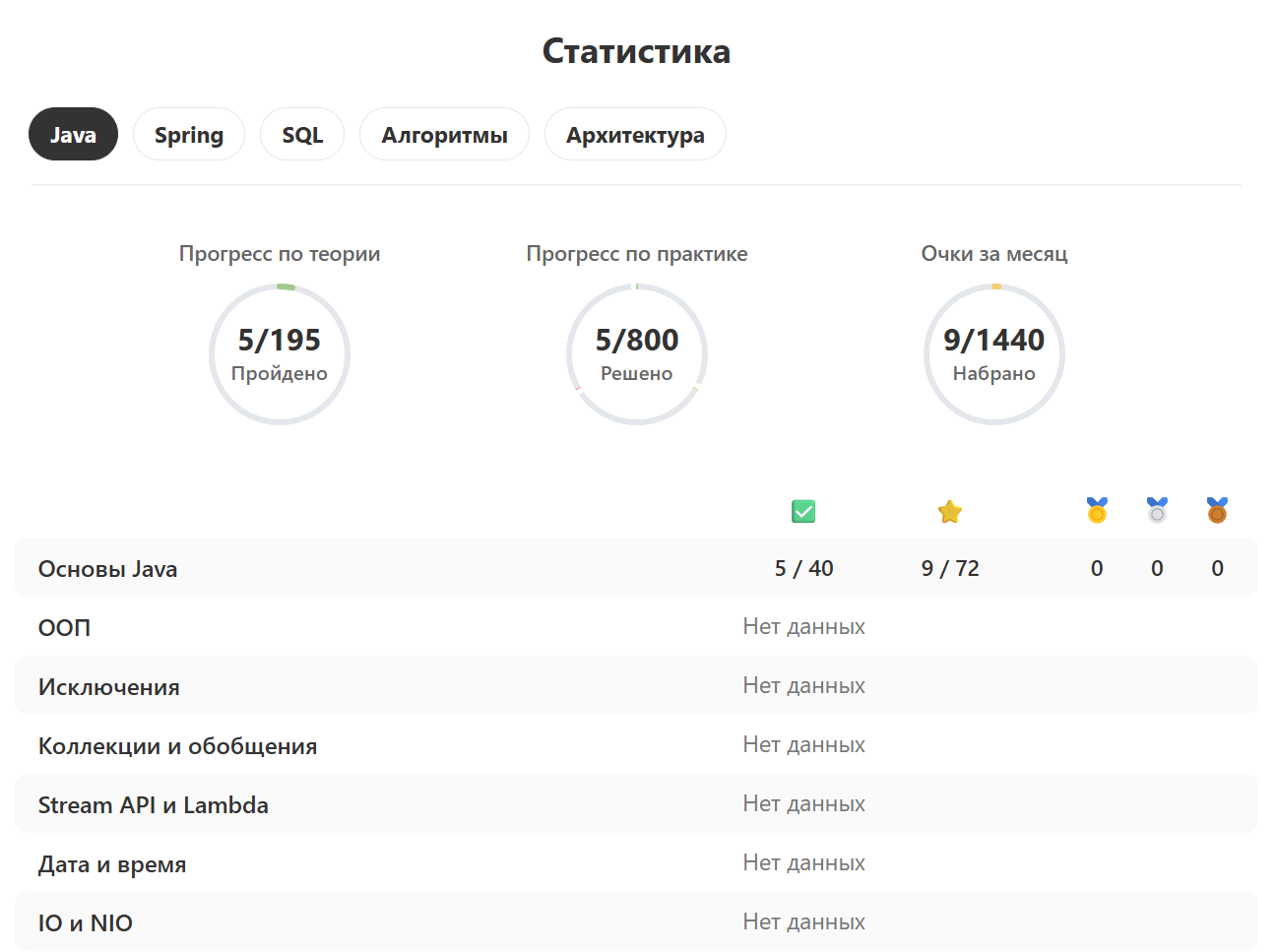1279x952 pixels.
Task: Click the 5 / 40 solved value
Action: pos(804,568)
